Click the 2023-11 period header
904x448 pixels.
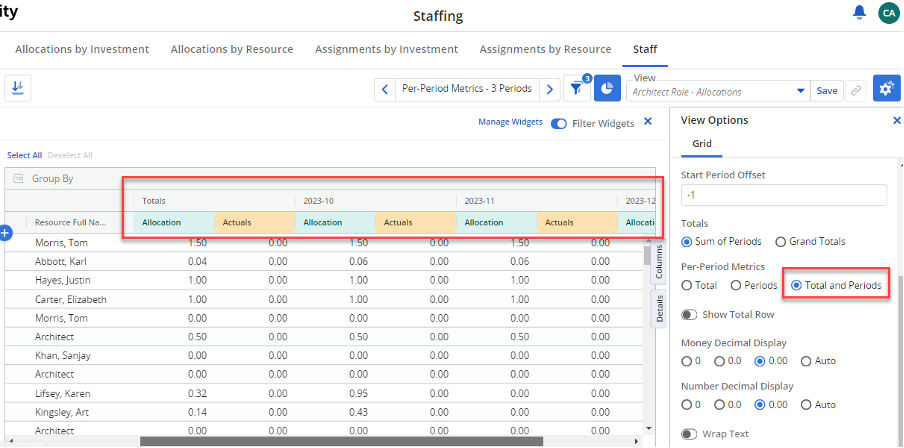[x=536, y=201]
